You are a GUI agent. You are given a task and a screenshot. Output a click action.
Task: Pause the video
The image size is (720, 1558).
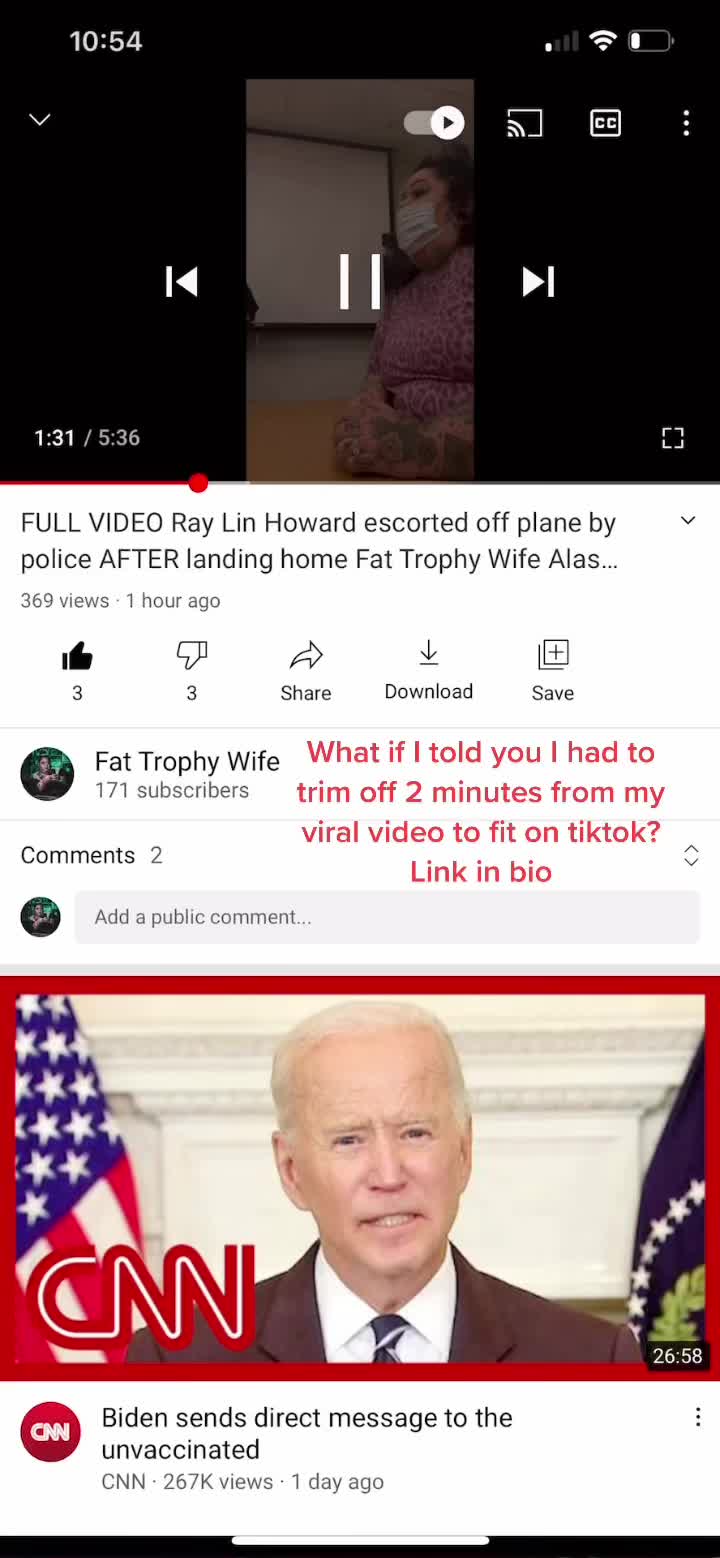[360, 281]
